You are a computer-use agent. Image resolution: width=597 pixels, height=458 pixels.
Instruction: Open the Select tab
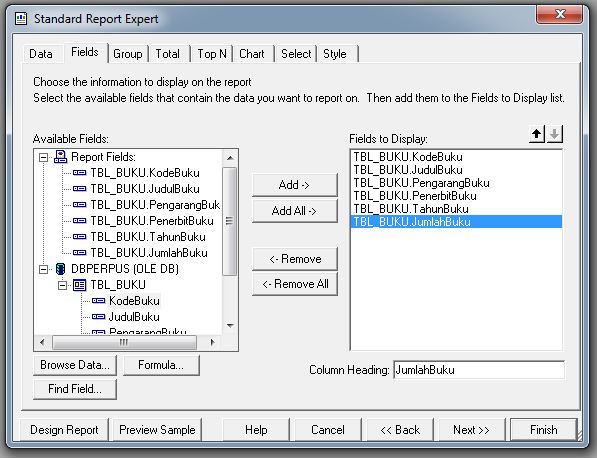296,54
